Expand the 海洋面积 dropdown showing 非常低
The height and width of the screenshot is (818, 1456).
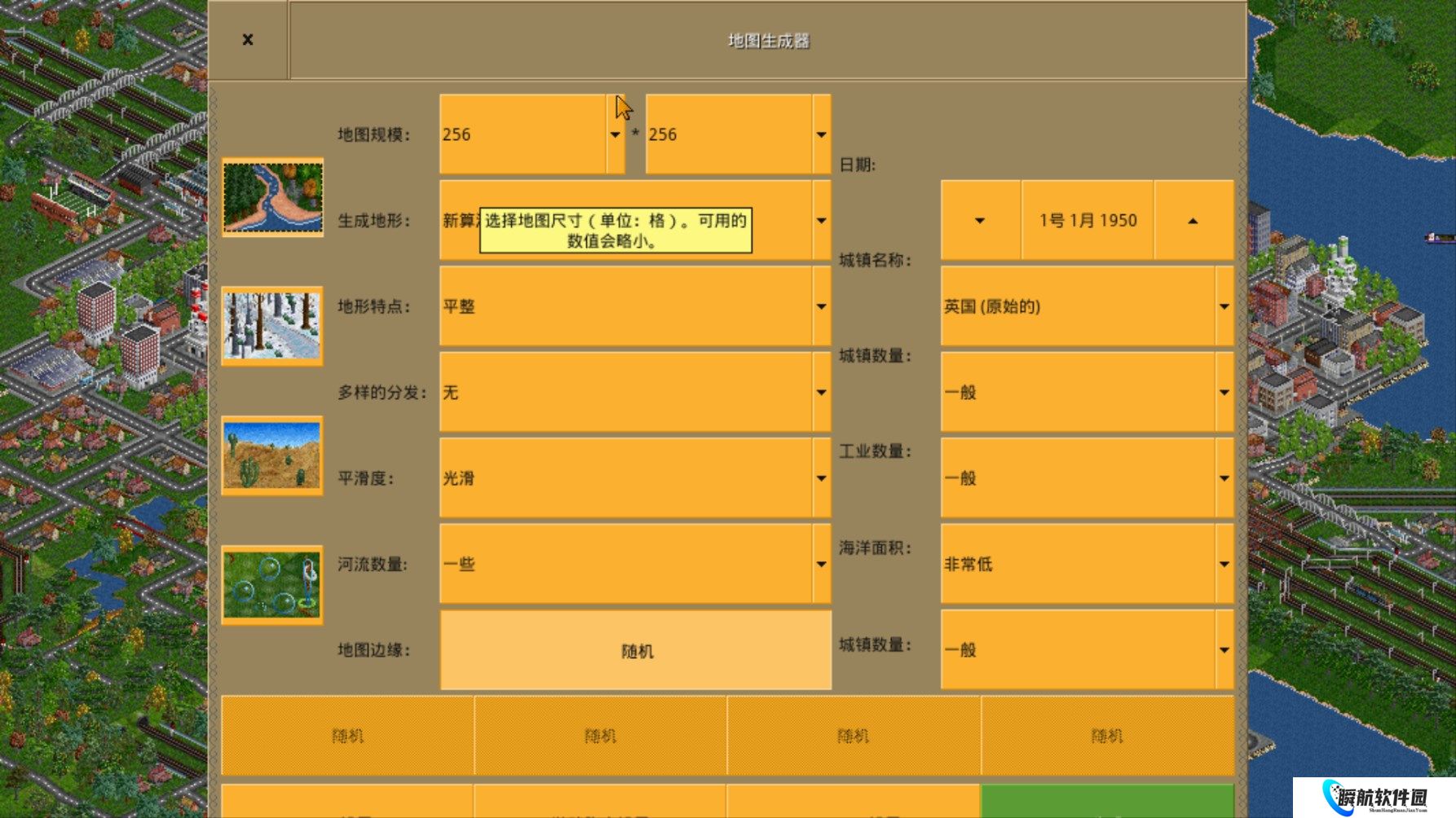coord(1086,565)
